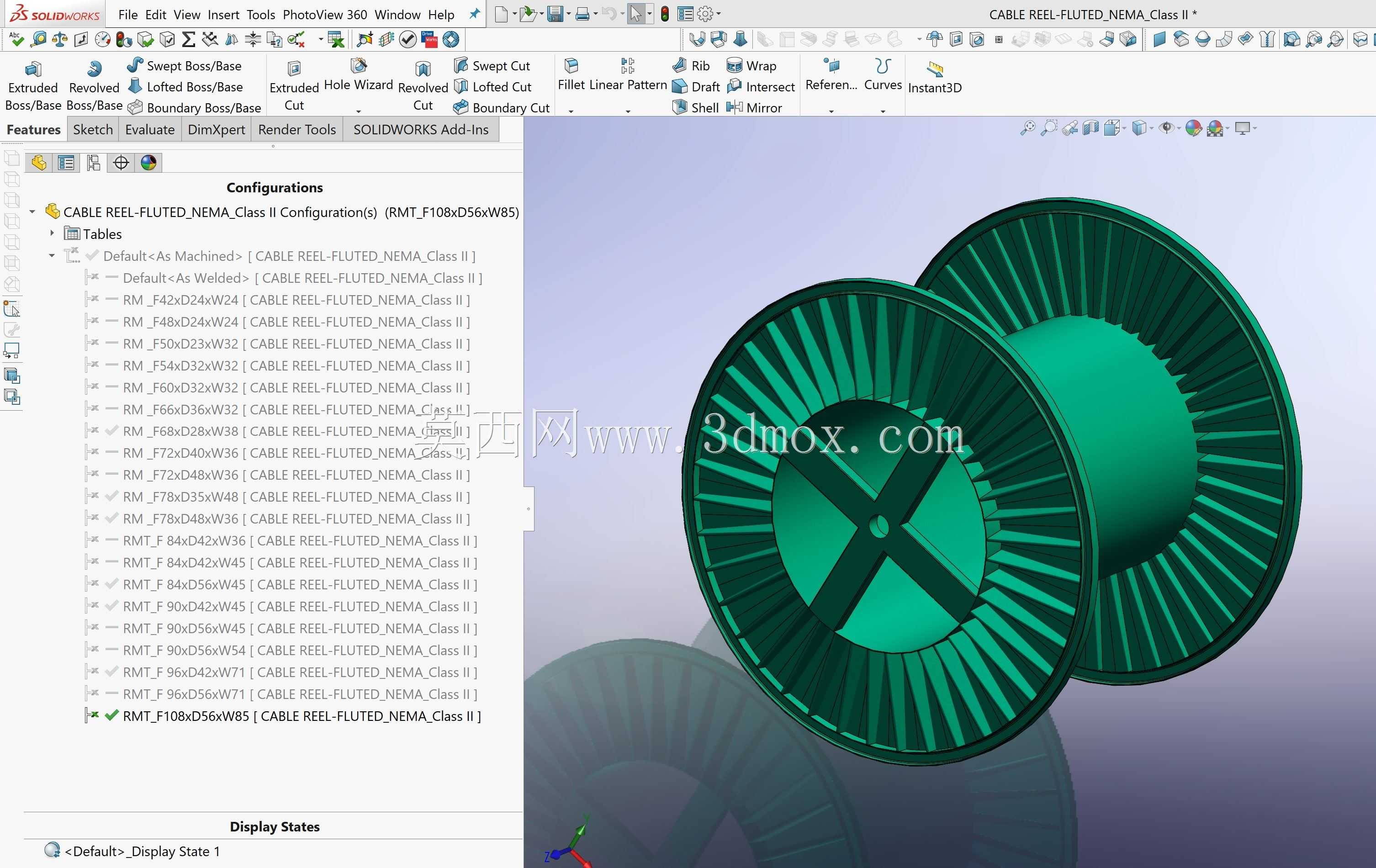Open the Render Tools tab
This screenshot has width=1376, height=868.
297,130
